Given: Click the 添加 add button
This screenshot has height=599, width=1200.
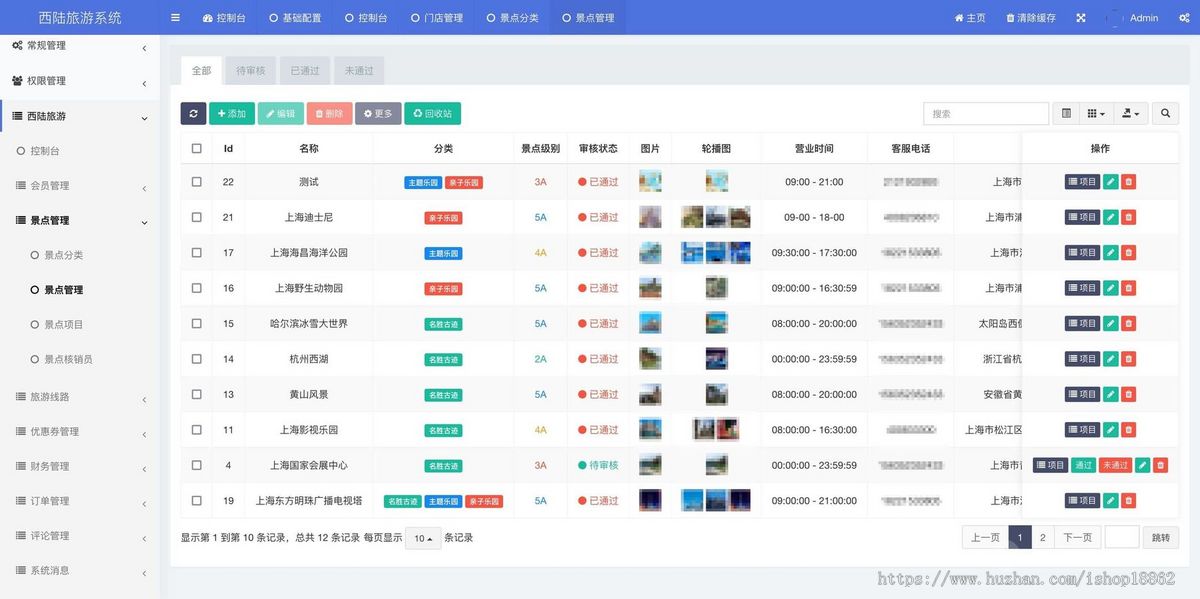Looking at the screenshot, I should (231, 113).
